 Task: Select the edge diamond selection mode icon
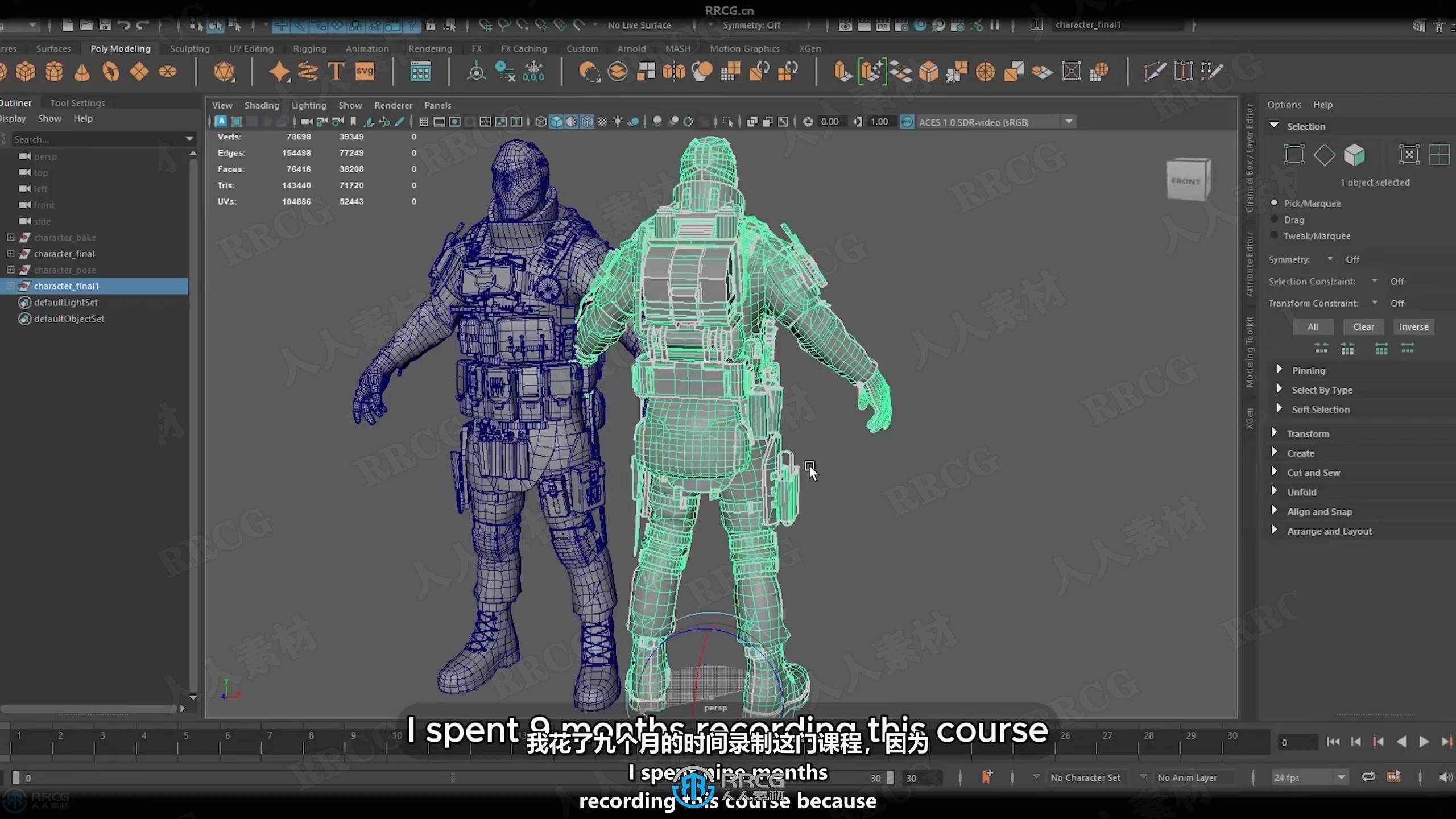[x=1324, y=155]
